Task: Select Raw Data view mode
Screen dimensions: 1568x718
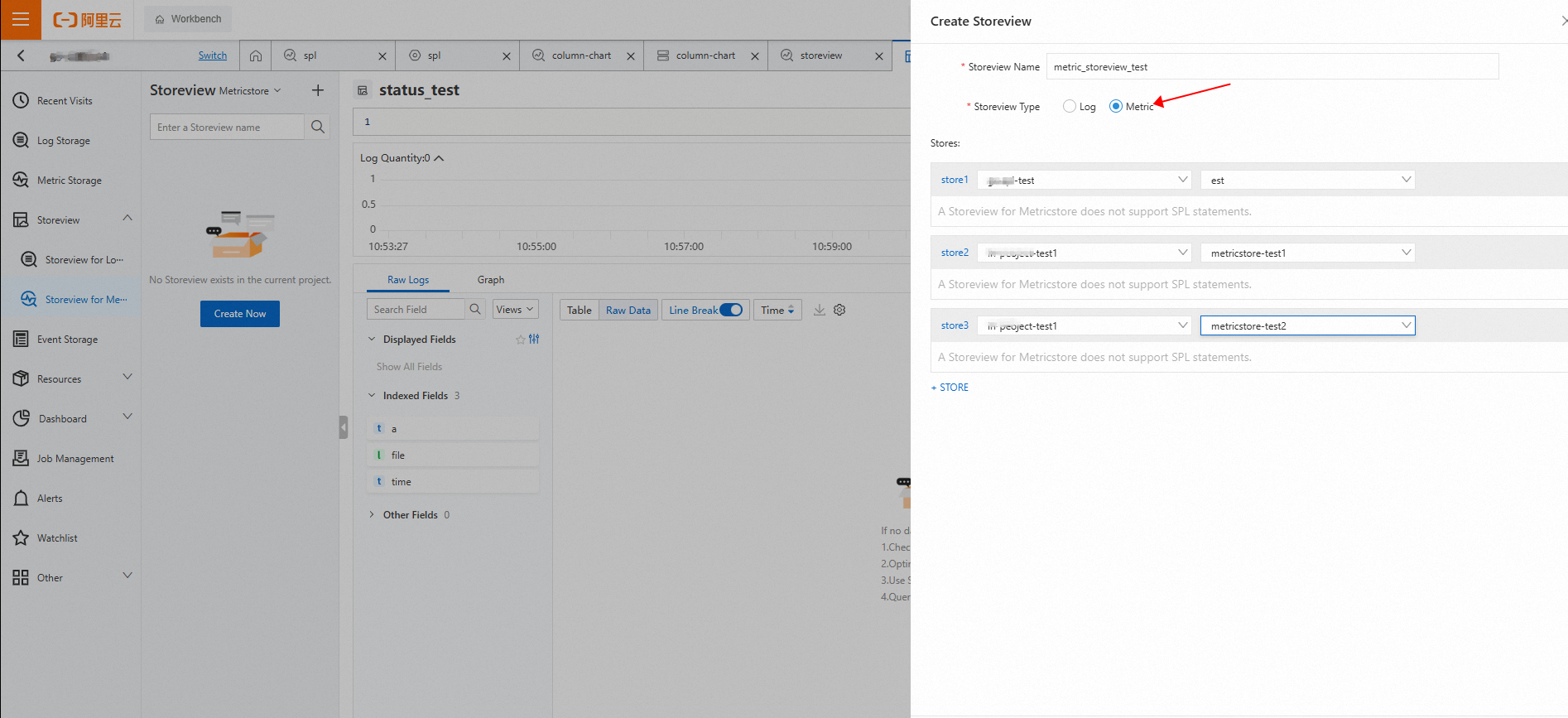Action: pyautogui.click(x=628, y=310)
